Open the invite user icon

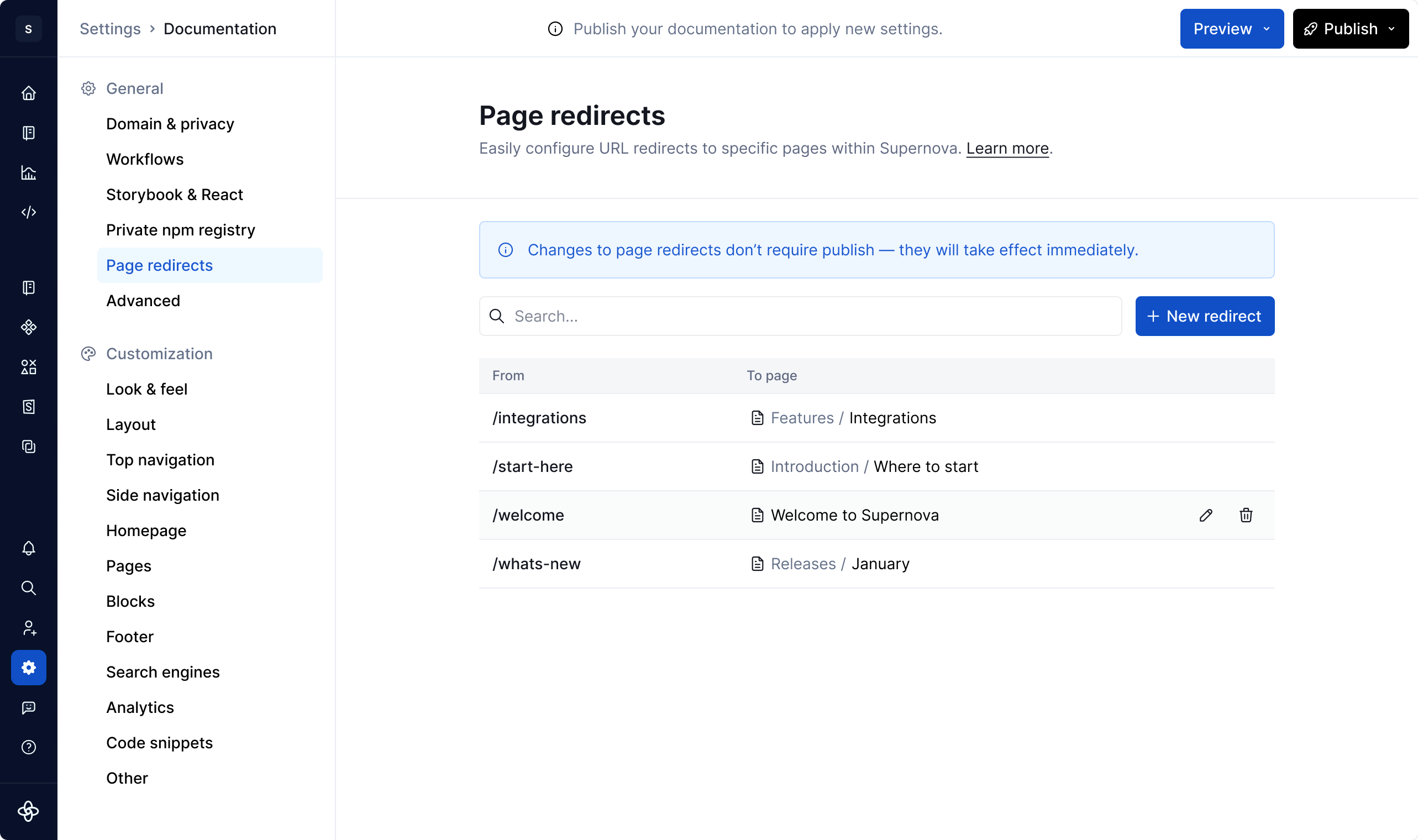click(28, 628)
